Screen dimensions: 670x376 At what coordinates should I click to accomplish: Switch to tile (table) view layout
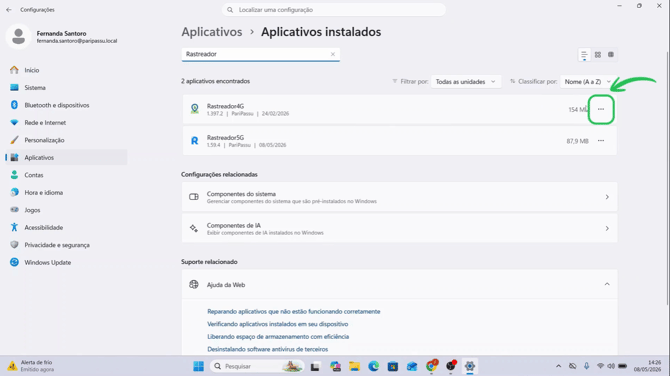pos(611,55)
